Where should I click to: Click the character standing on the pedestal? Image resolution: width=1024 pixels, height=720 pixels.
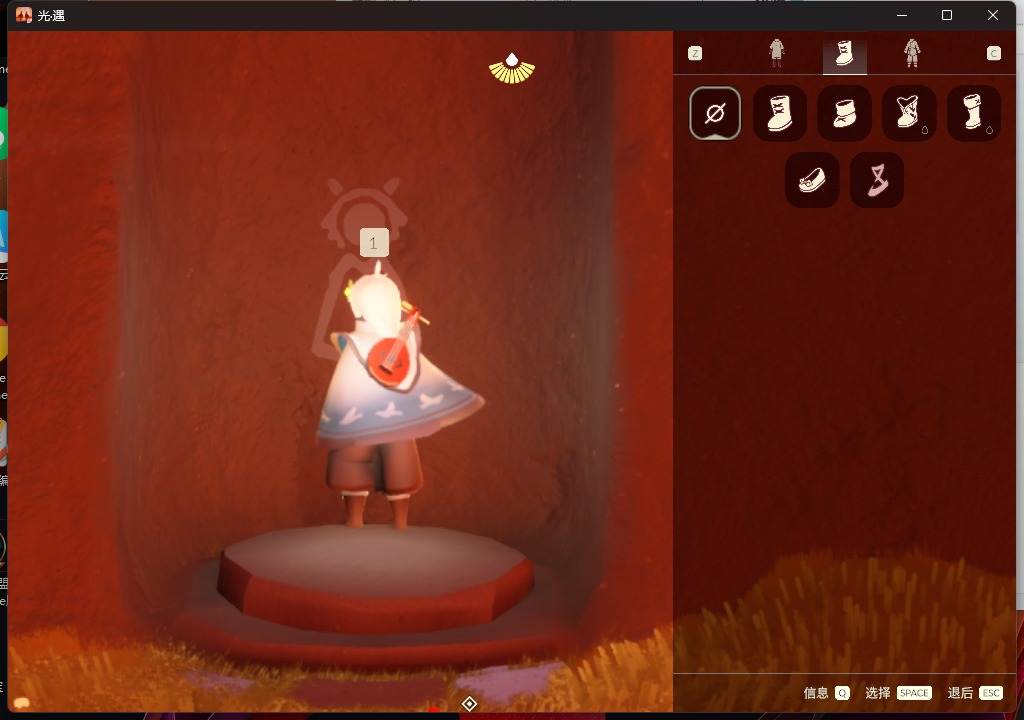[x=392, y=395]
